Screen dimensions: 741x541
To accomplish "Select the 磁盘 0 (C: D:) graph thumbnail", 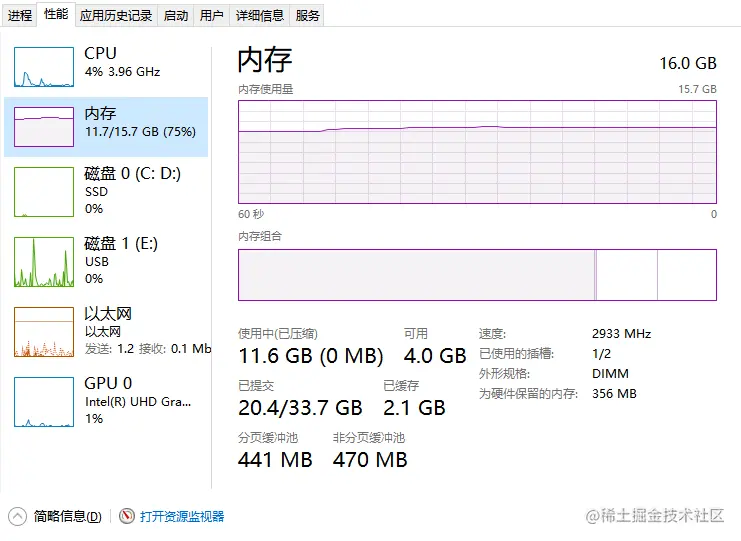I will [44, 191].
